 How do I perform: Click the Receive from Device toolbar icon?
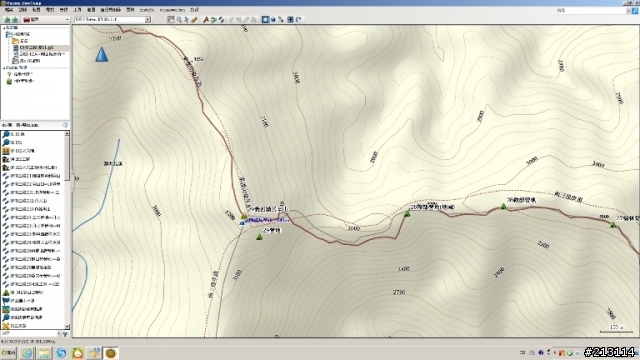15,19
